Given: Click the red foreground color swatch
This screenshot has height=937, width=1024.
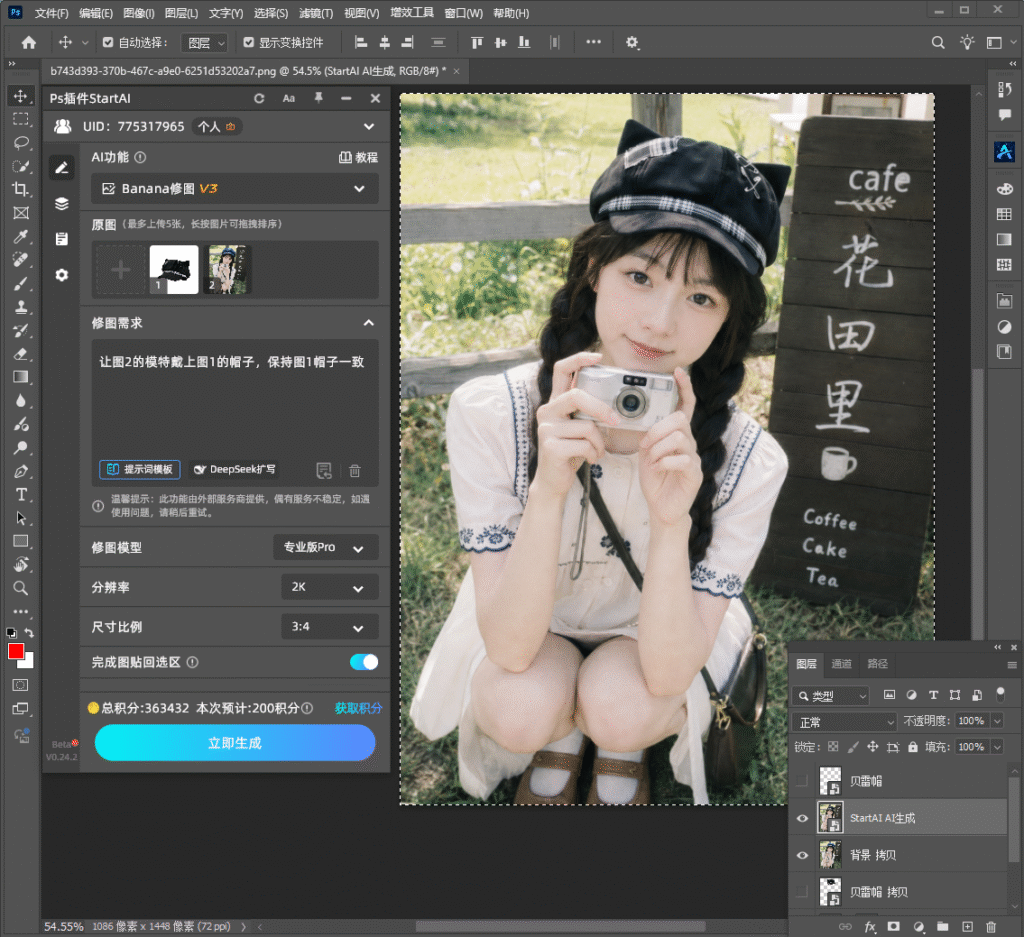Looking at the screenshot, I should [x=16, y=651].
